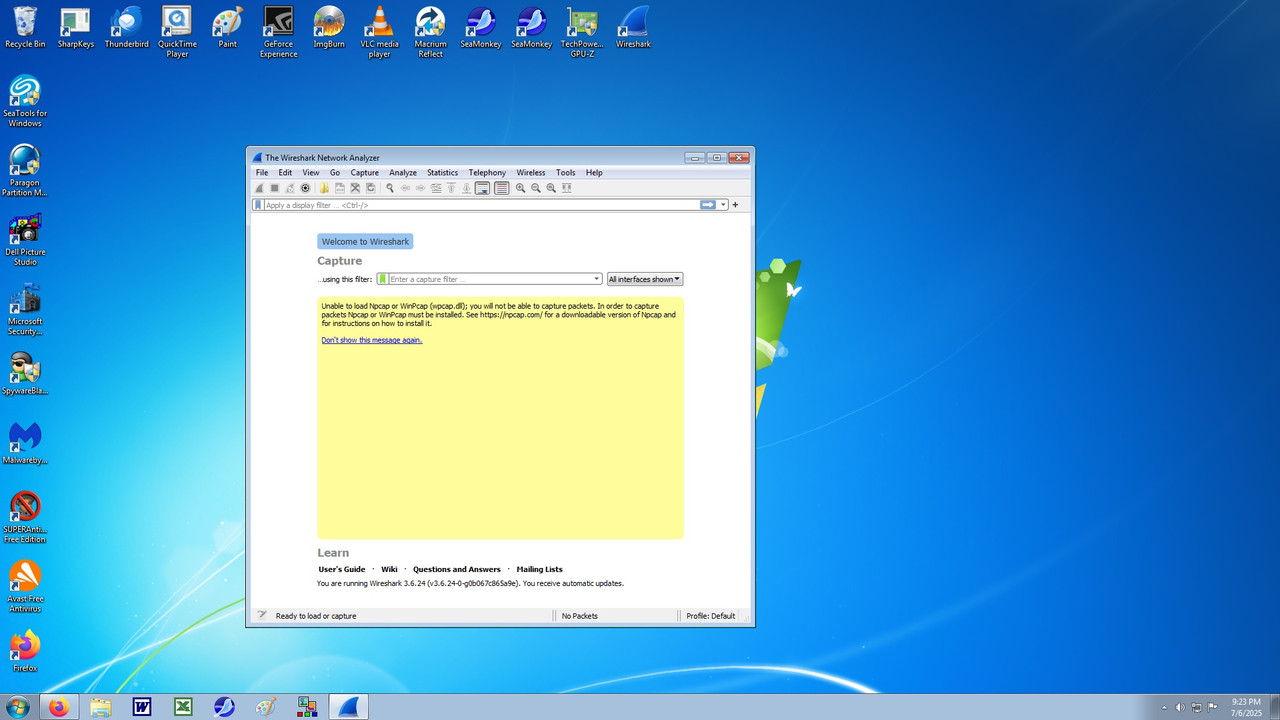Zoom in the main window text
1280x720 pixels.
coord(520,188)
